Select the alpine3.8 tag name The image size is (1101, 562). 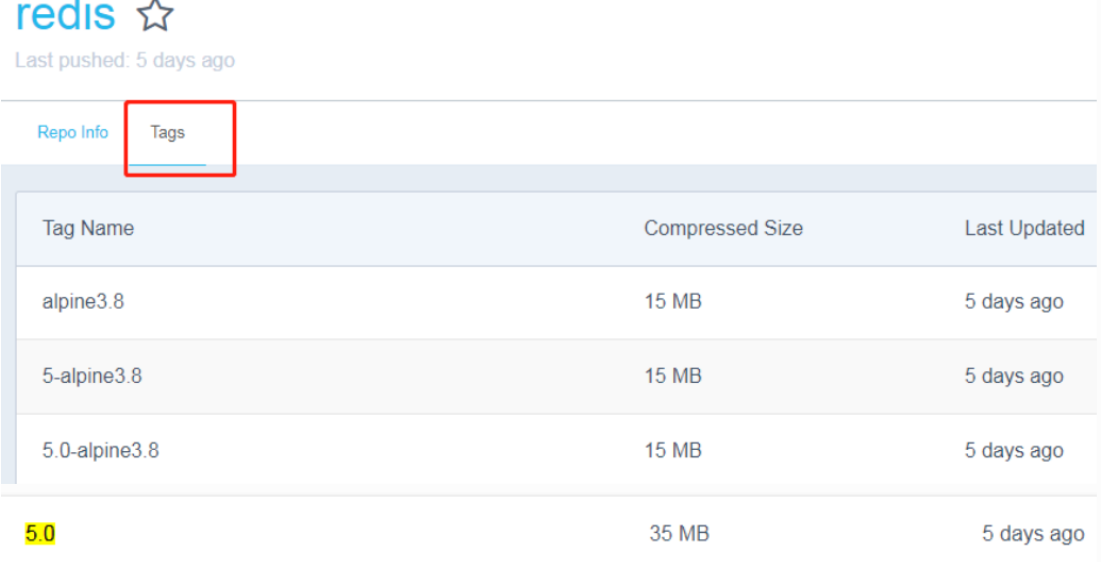pos(83,301)
